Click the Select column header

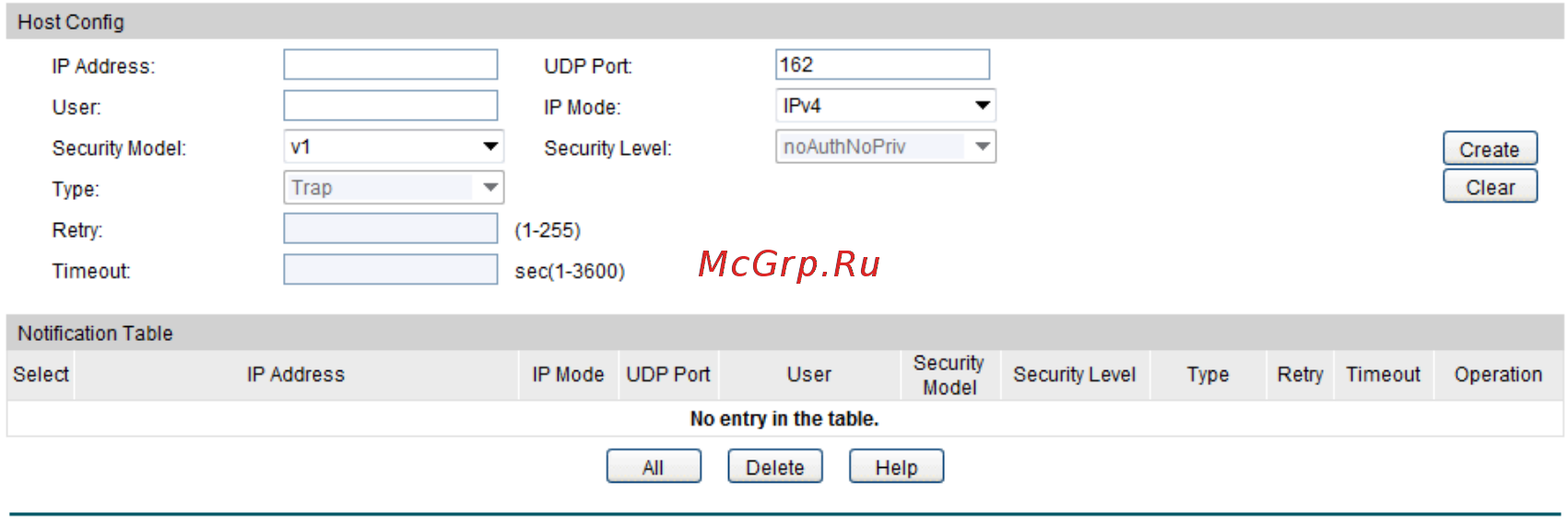pos(41,375)
